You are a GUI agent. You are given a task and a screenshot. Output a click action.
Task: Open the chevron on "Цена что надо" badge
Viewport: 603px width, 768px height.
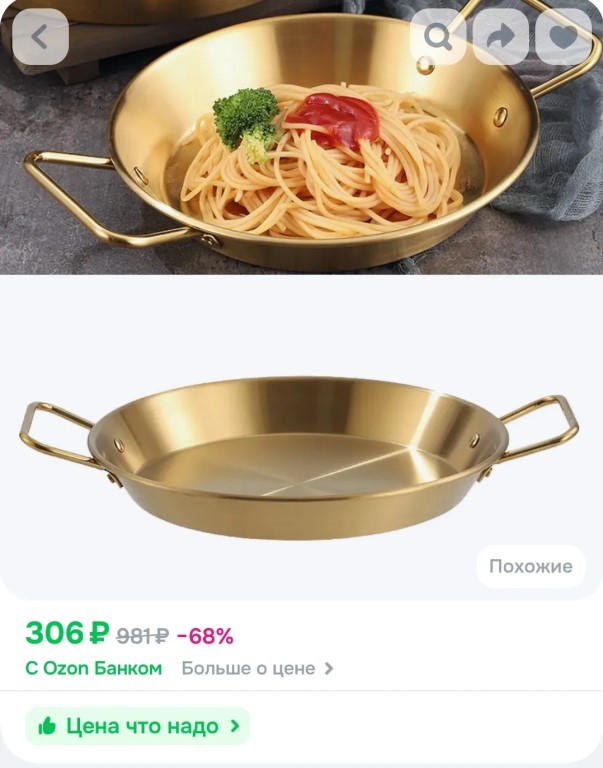tap(235, 725)
